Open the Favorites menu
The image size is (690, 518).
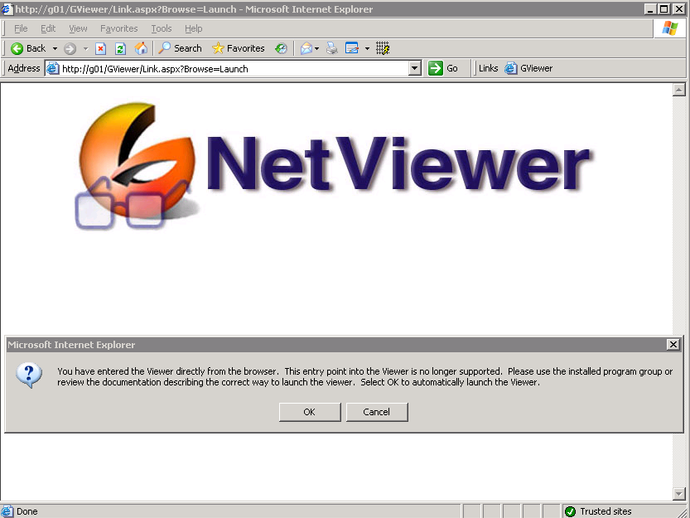pyautogui.click(x=119, y=29)
